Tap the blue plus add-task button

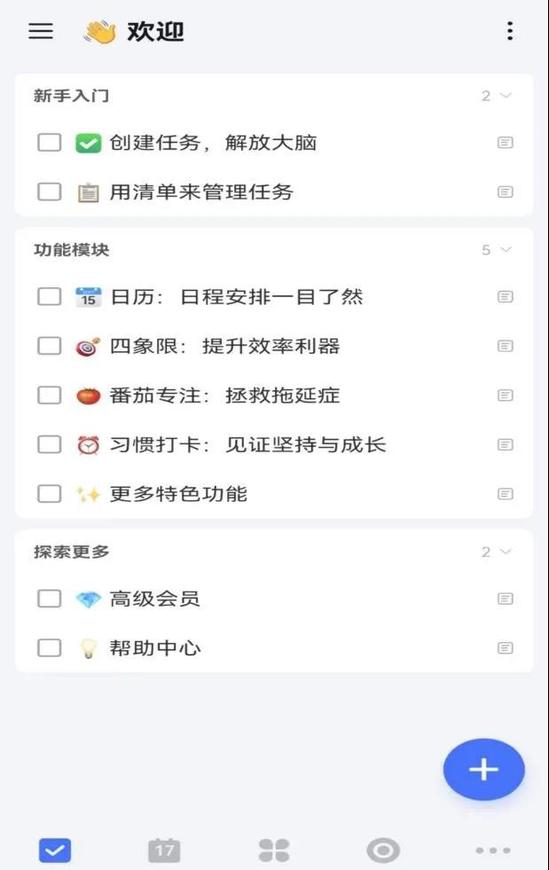point(483,769)
